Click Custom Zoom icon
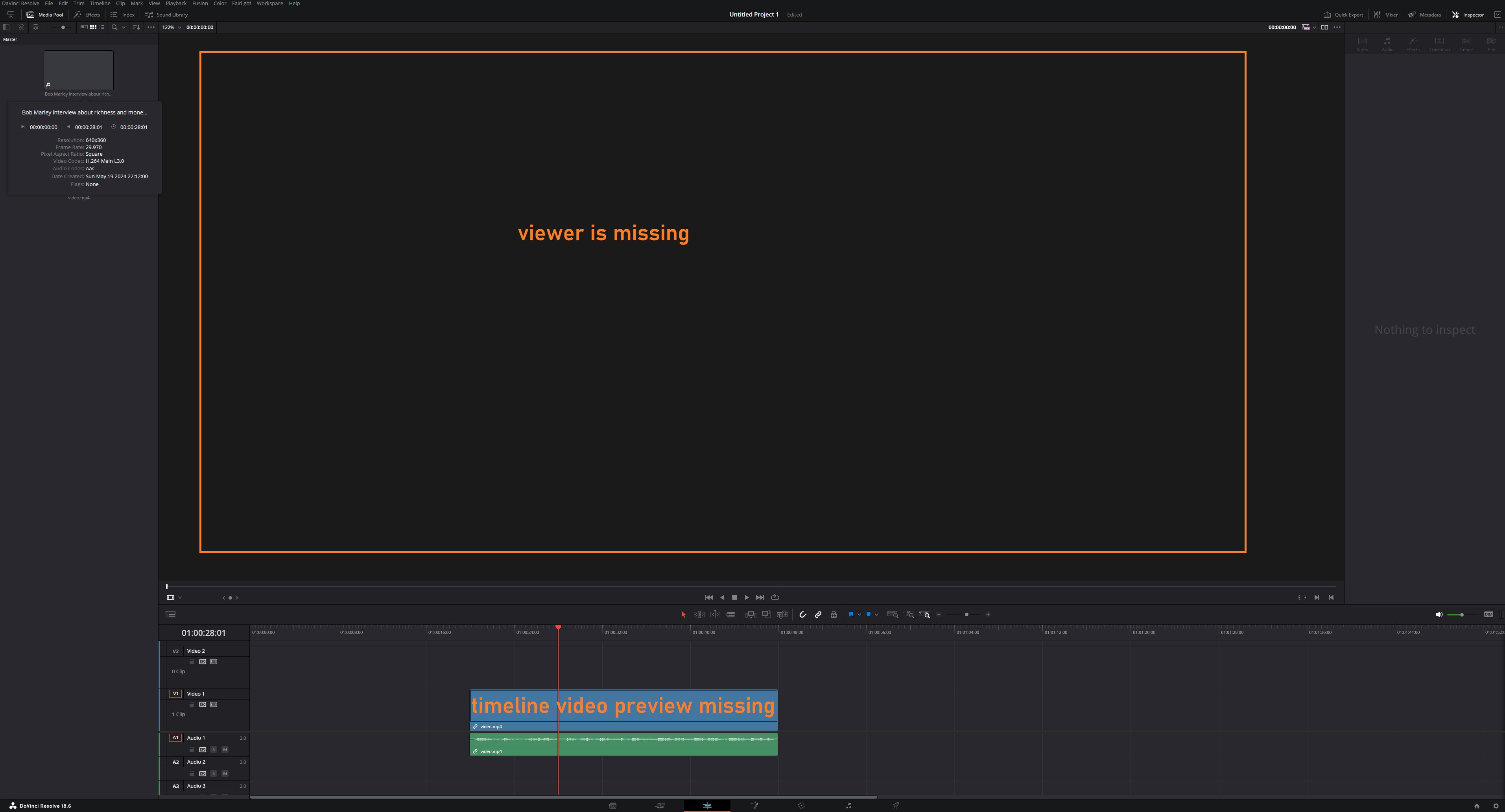Image resolution: width=1505 pixels, height=812 pixels. click(x=925, y=615)
